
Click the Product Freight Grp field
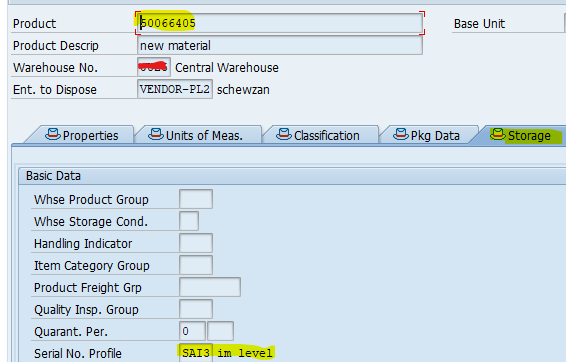210,287
